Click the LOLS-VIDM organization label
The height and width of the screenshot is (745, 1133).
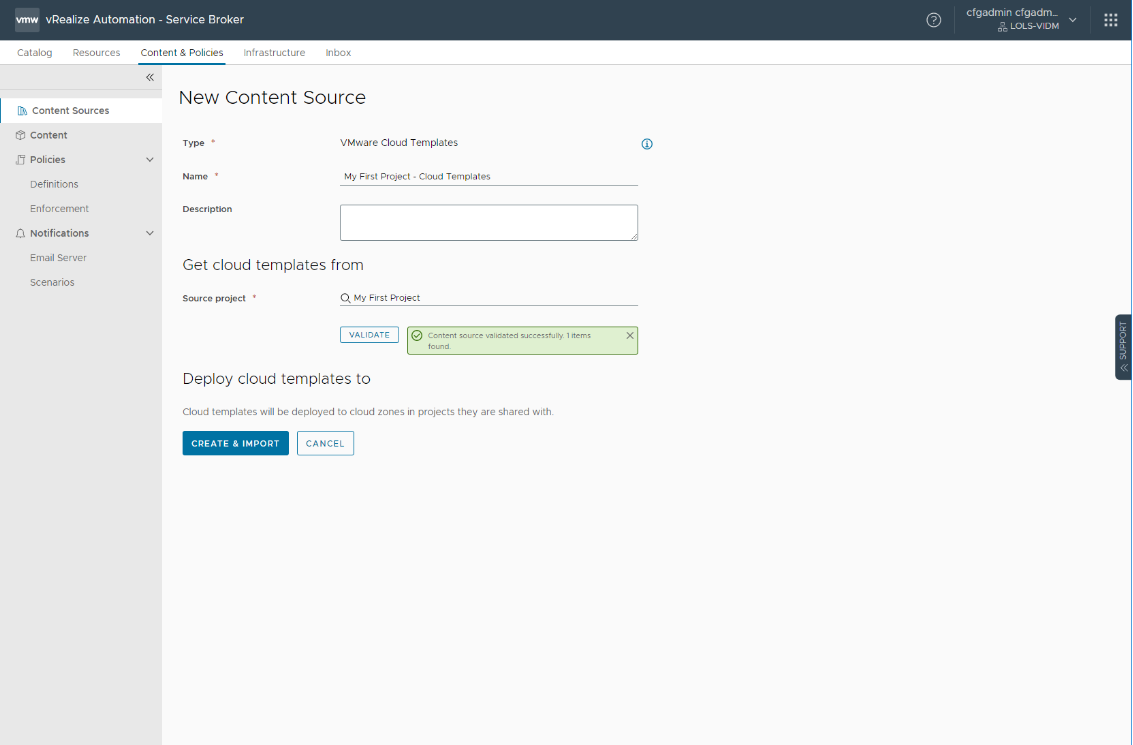[1035, 27]
